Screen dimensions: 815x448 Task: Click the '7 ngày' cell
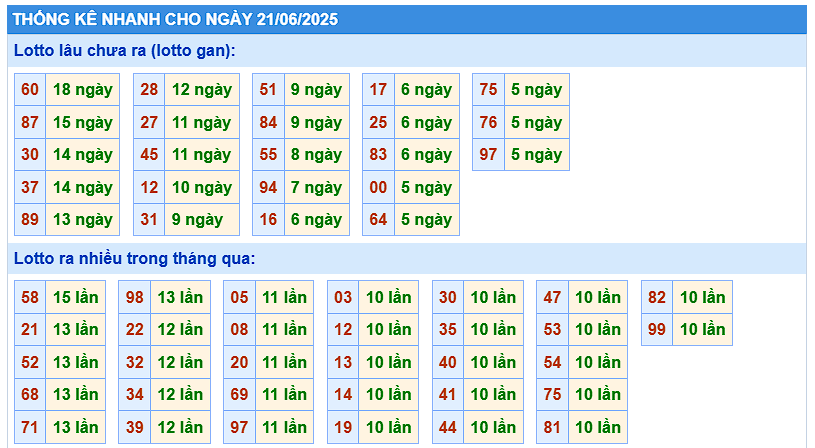coord(317,187)
